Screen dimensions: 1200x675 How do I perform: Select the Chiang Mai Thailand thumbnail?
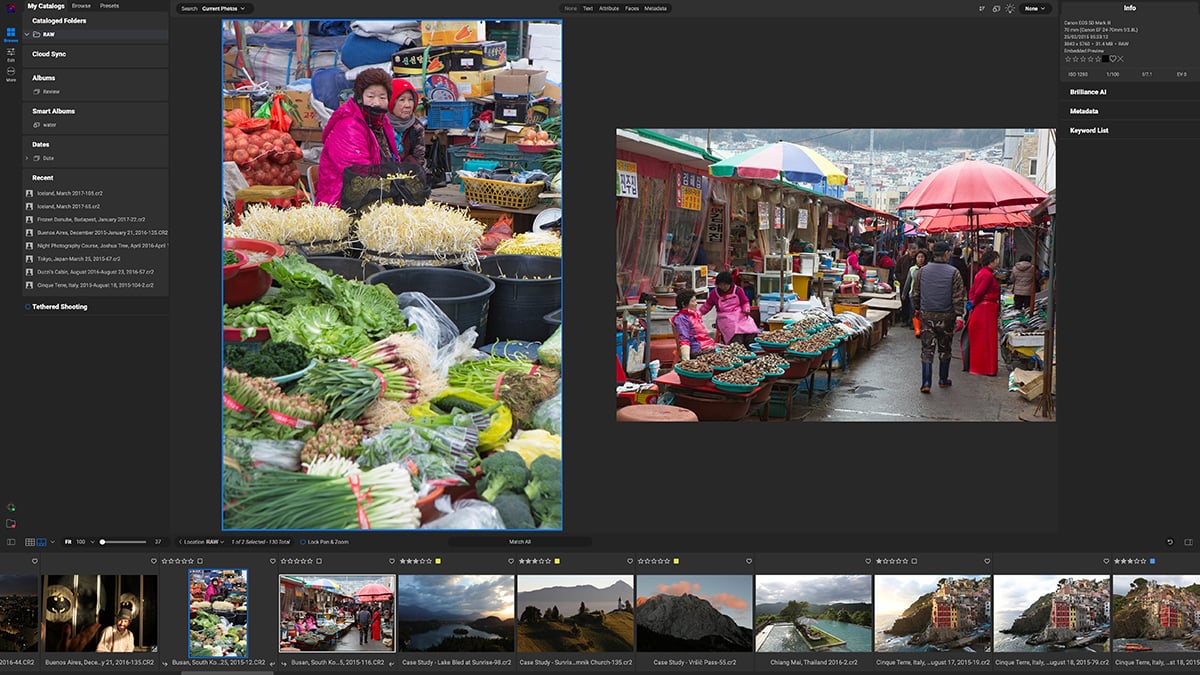coord(813,613)
